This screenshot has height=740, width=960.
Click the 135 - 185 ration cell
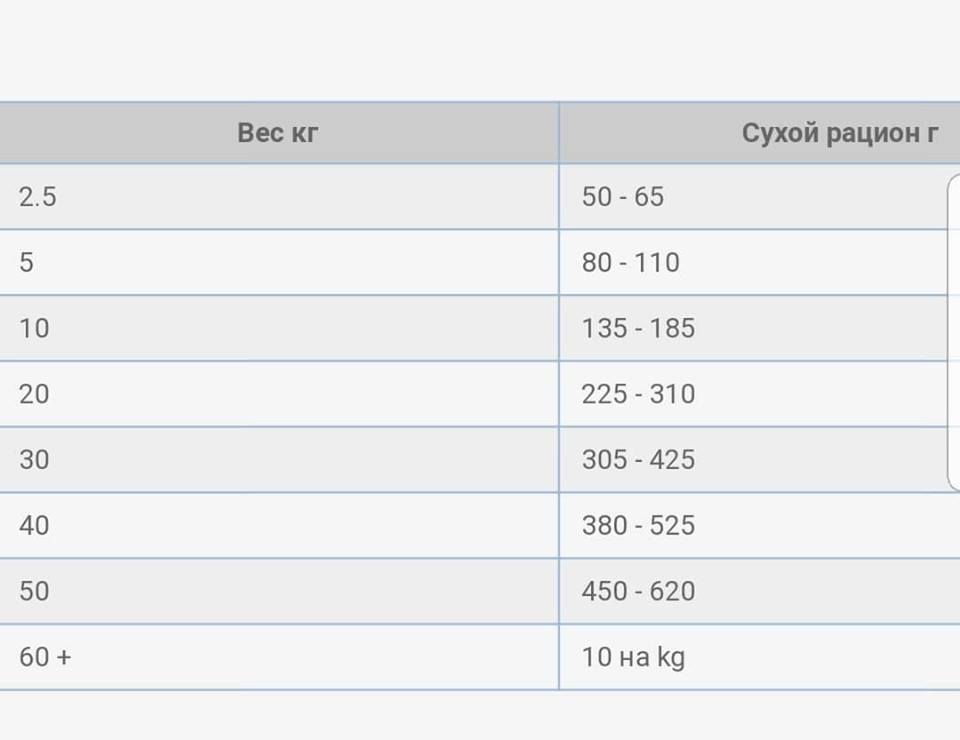pos(638,329)
